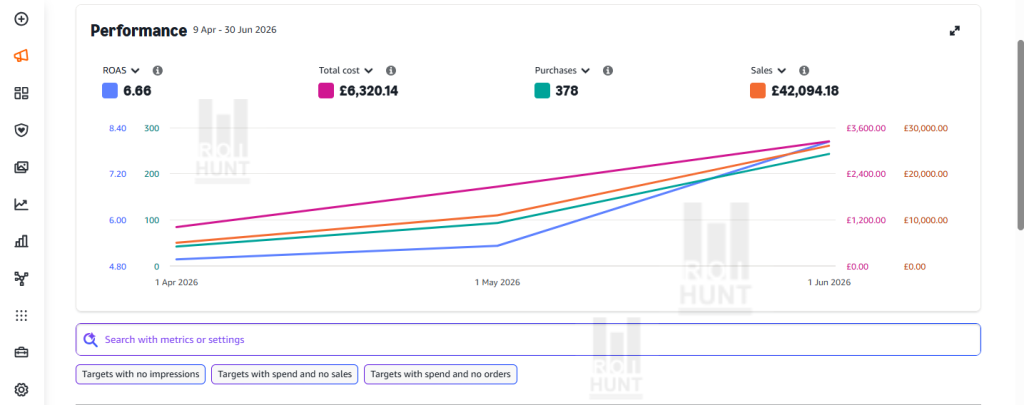
Task: Open the nine-dot apps grid icon
Action: pos(21,316)
